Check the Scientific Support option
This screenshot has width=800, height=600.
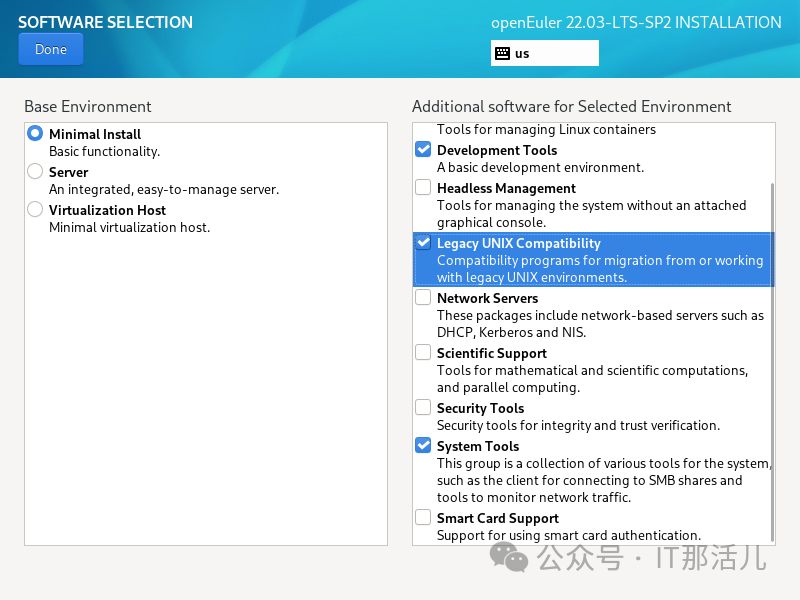point(423,353)
